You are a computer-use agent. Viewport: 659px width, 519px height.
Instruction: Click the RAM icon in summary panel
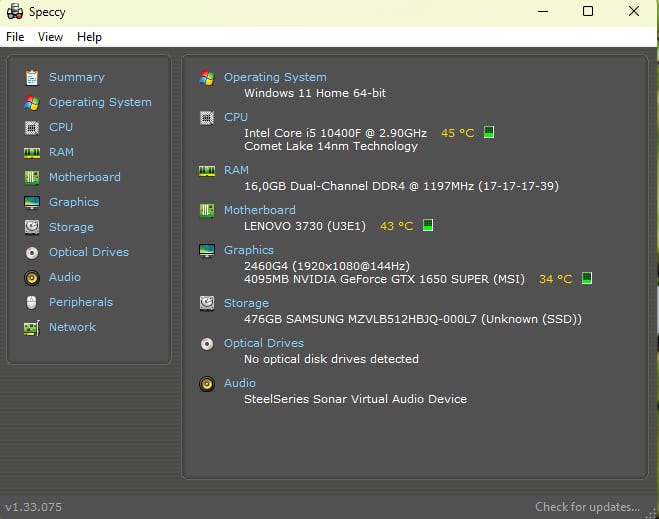207,171
